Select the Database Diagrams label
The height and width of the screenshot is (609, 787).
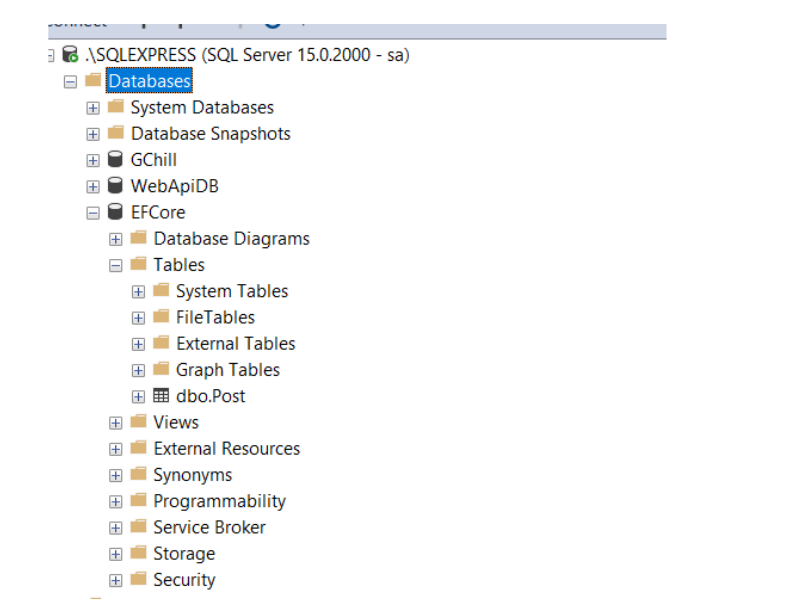(231, 239)
